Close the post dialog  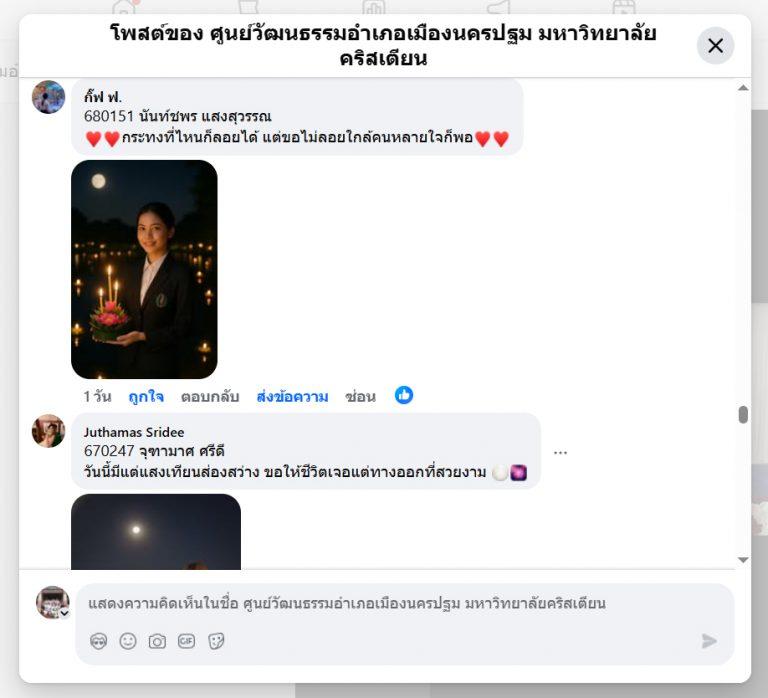[716, 46]
